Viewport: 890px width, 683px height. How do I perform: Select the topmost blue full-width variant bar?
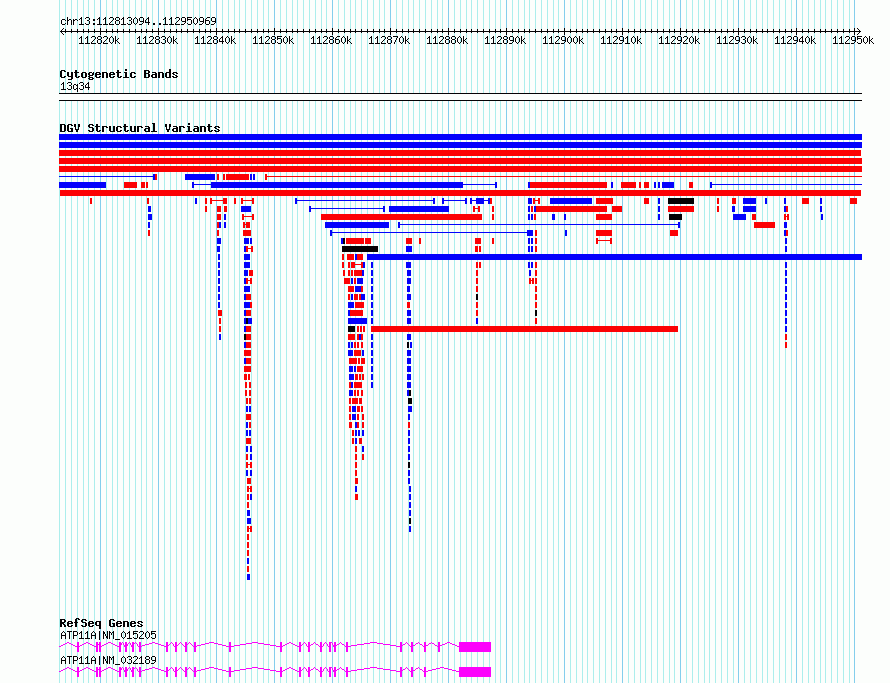tap(460, 137)
